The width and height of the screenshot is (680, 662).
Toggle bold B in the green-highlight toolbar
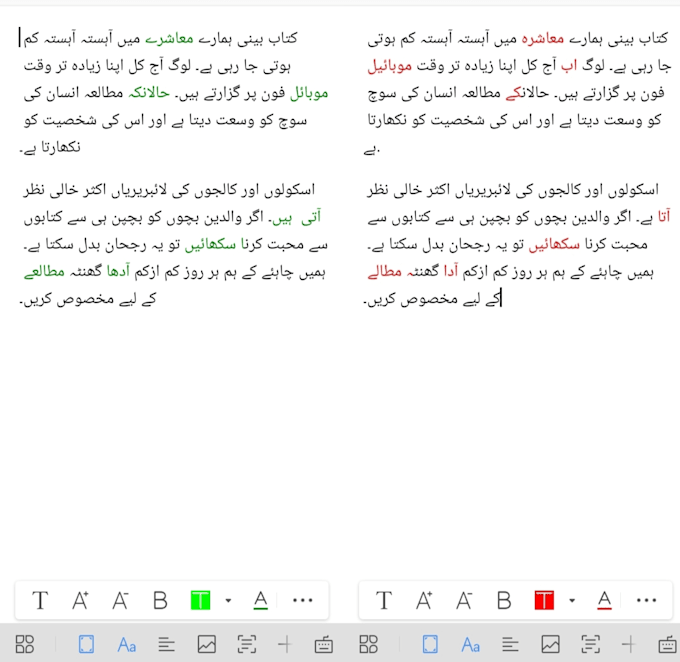coord(160,600)
